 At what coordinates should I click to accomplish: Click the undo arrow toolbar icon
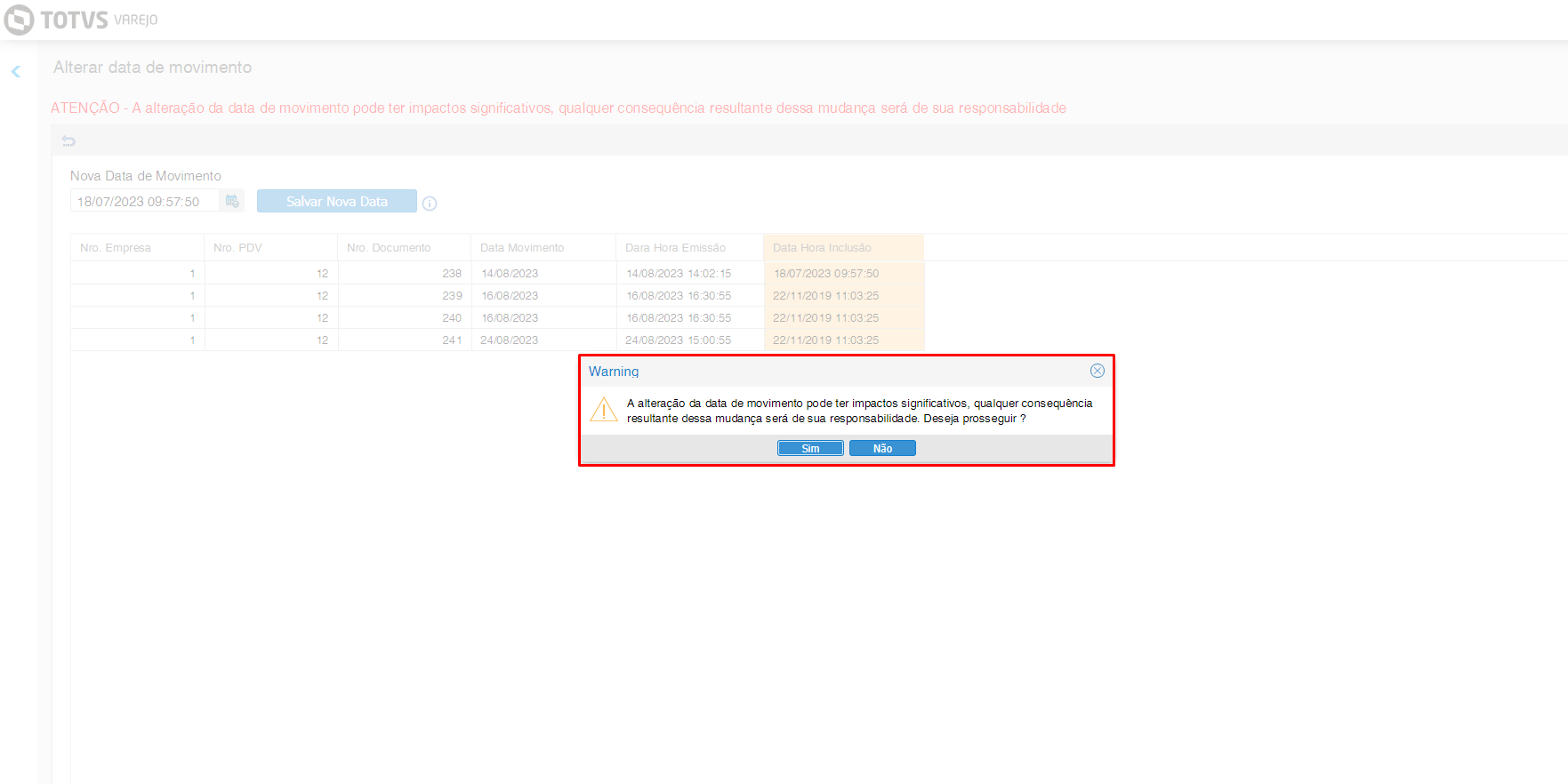68,140
